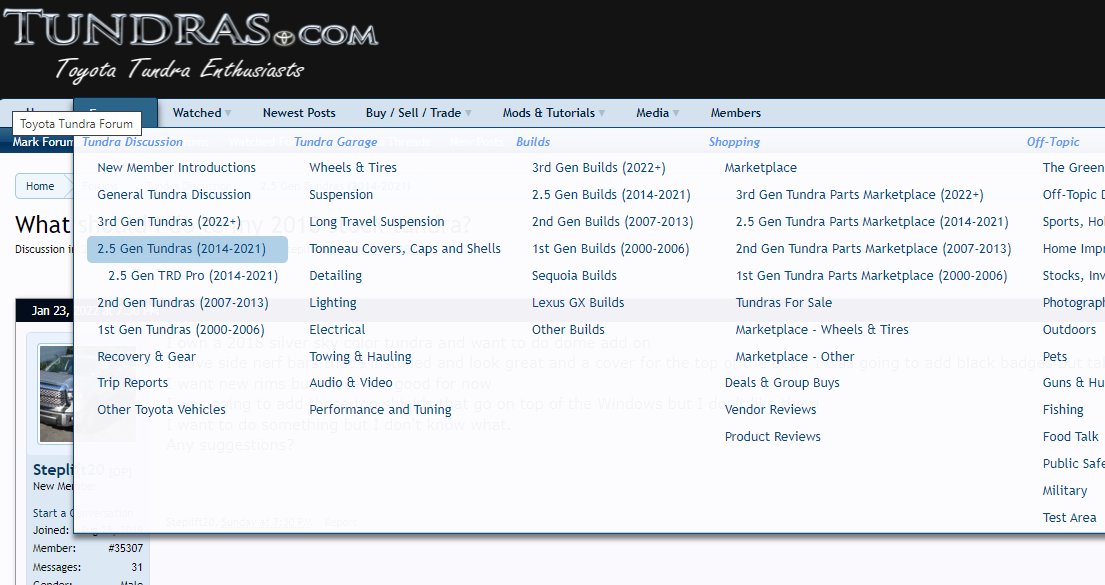
Task: Open the Buy / Sell / Trade tab
Action: coord(413,113)
